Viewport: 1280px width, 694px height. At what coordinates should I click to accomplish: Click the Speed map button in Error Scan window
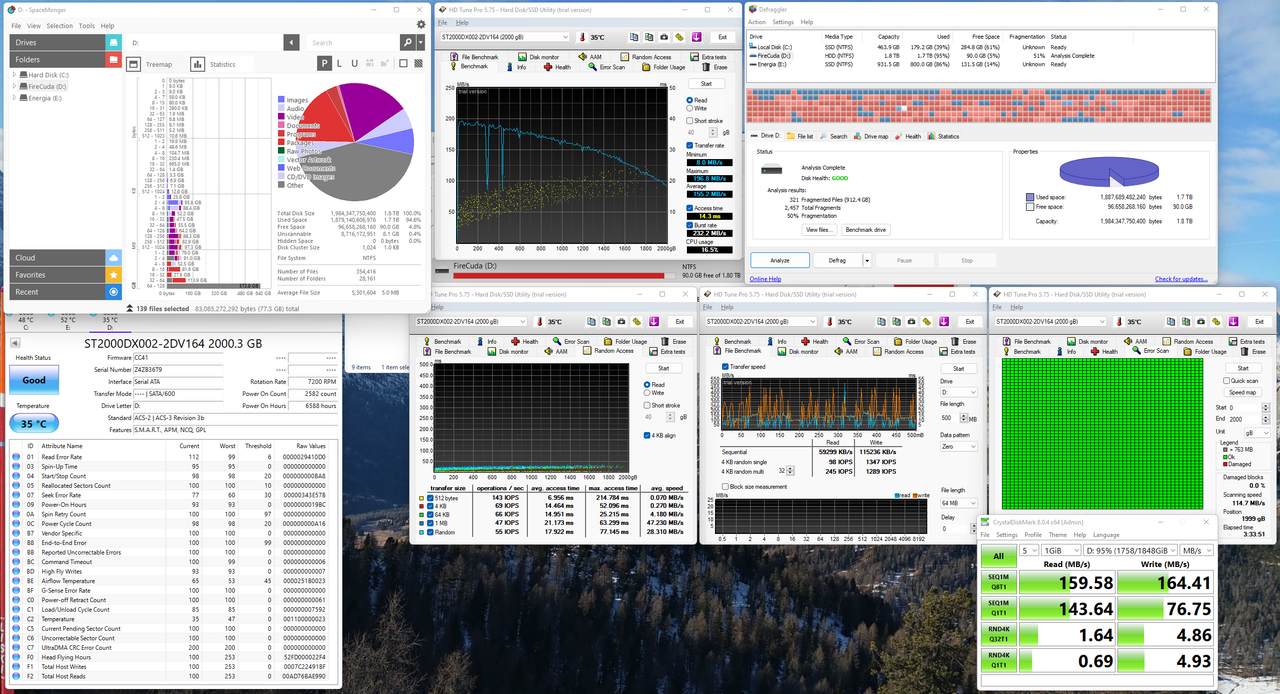(1242, 392)
